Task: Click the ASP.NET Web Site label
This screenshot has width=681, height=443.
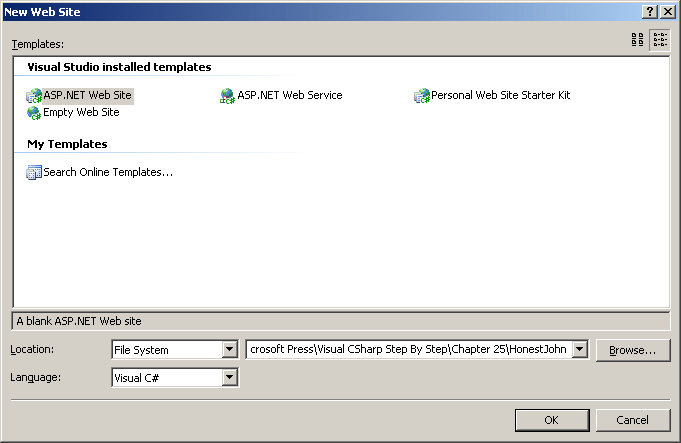Action: pos(87,95)
